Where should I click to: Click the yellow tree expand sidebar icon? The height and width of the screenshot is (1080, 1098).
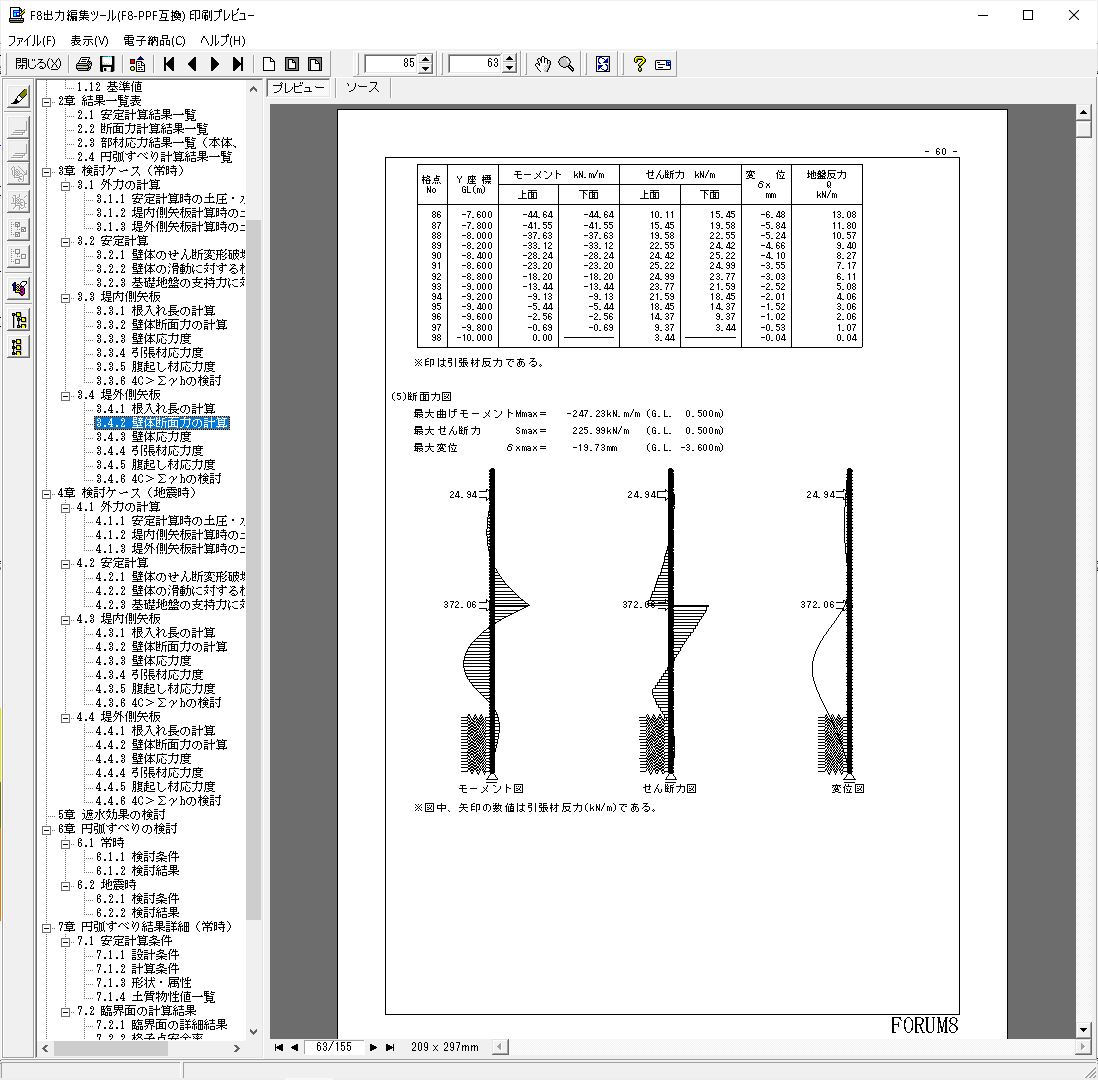click(19, 320)
